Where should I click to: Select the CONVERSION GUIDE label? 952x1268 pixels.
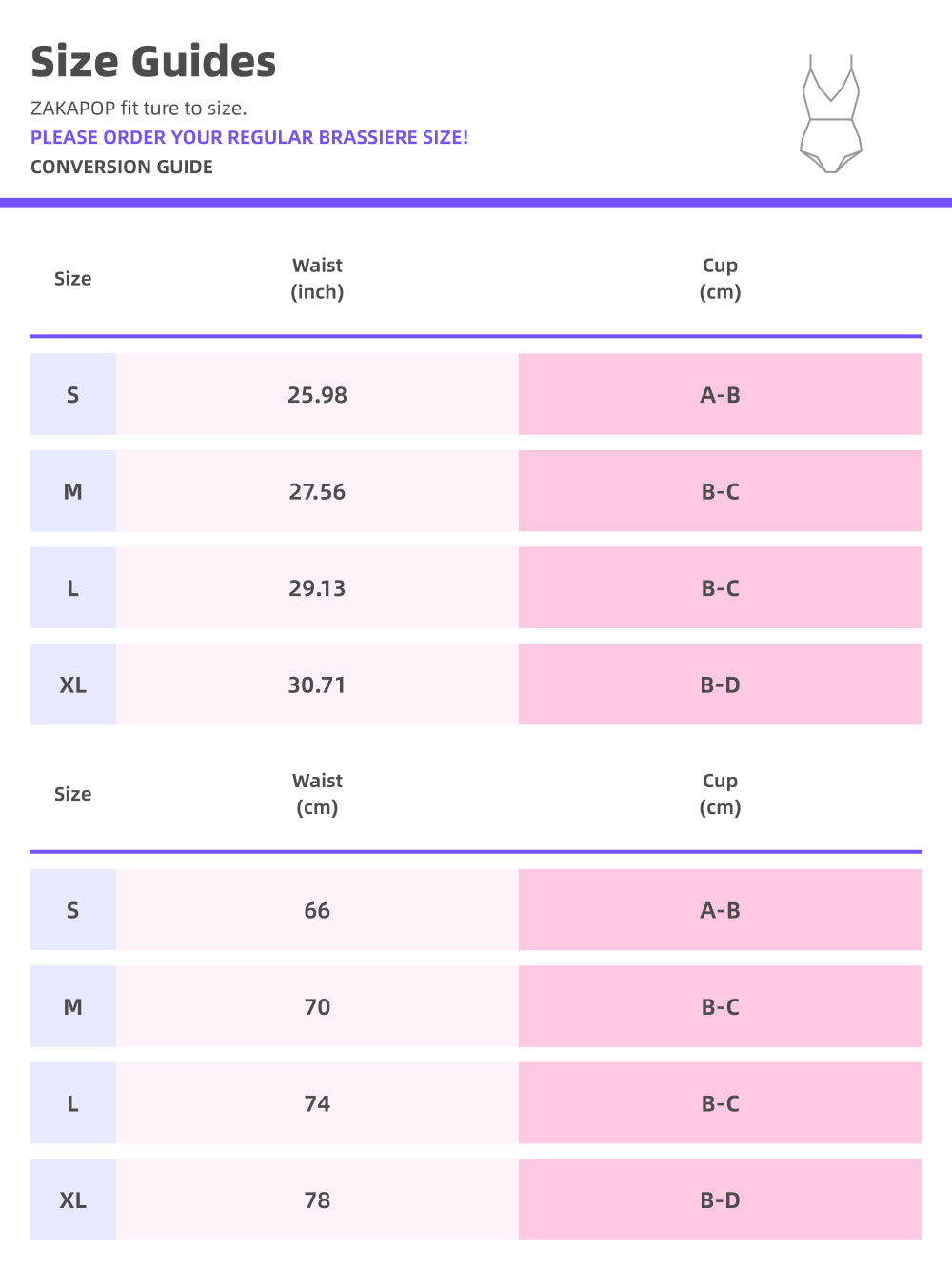point(122,167)
